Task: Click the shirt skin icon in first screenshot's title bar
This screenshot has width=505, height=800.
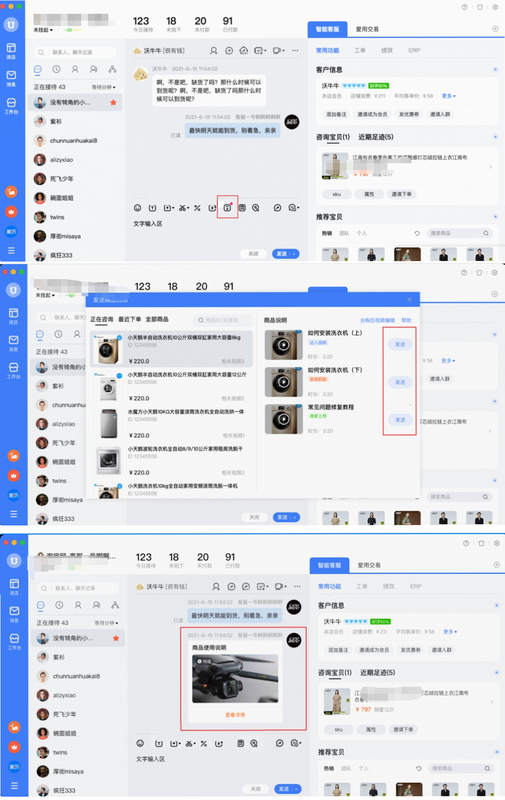Action: coord(479,7)
